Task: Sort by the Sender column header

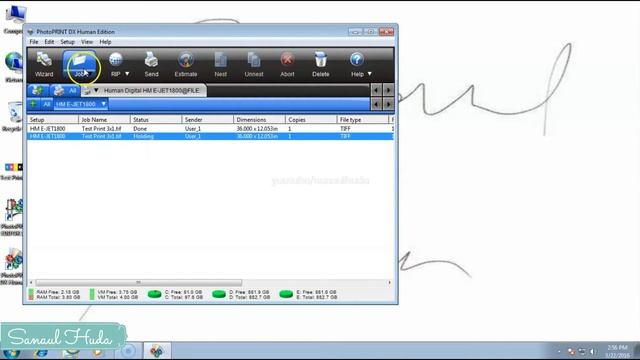Action: pyautogui.click(x=208, y=120)
